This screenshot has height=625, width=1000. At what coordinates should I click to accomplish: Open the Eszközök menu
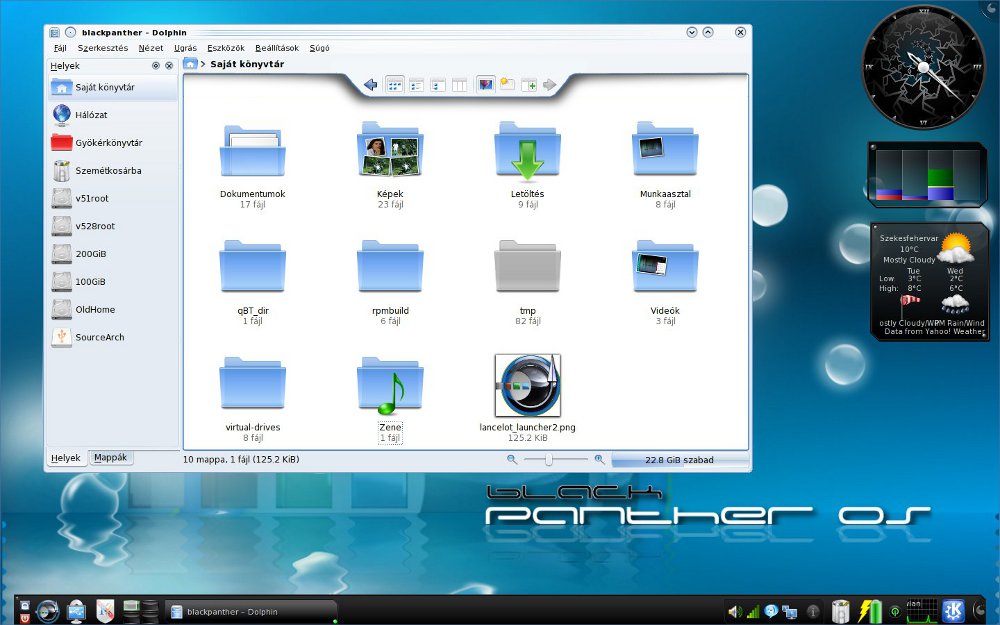tap(226, 48)
